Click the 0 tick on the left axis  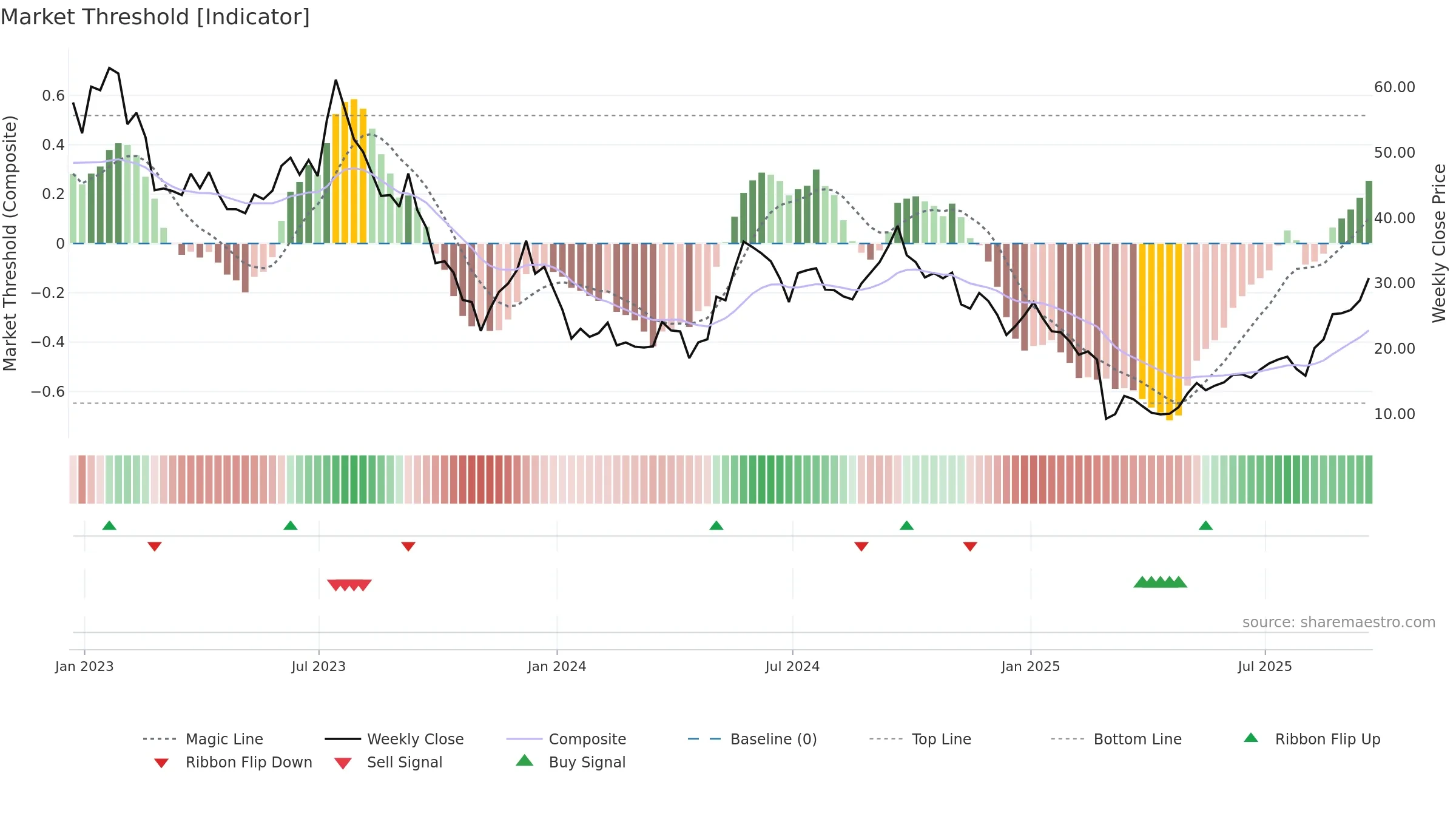[60, 243]
